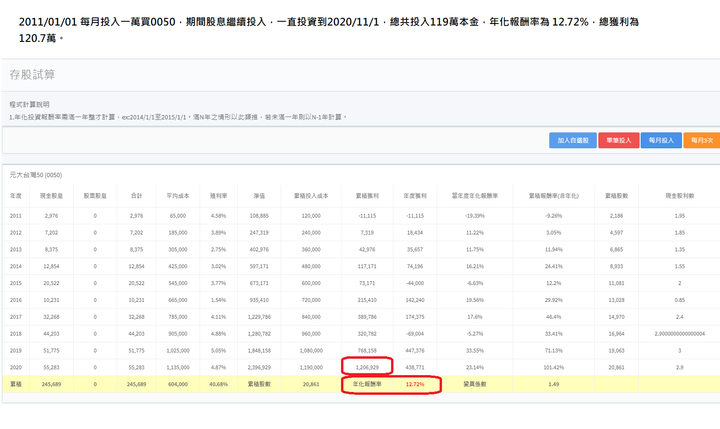Click the 累積獲利 column header
Image resolution: width=720 pixels, height=429 pixels.
click(x=367, y=196)
